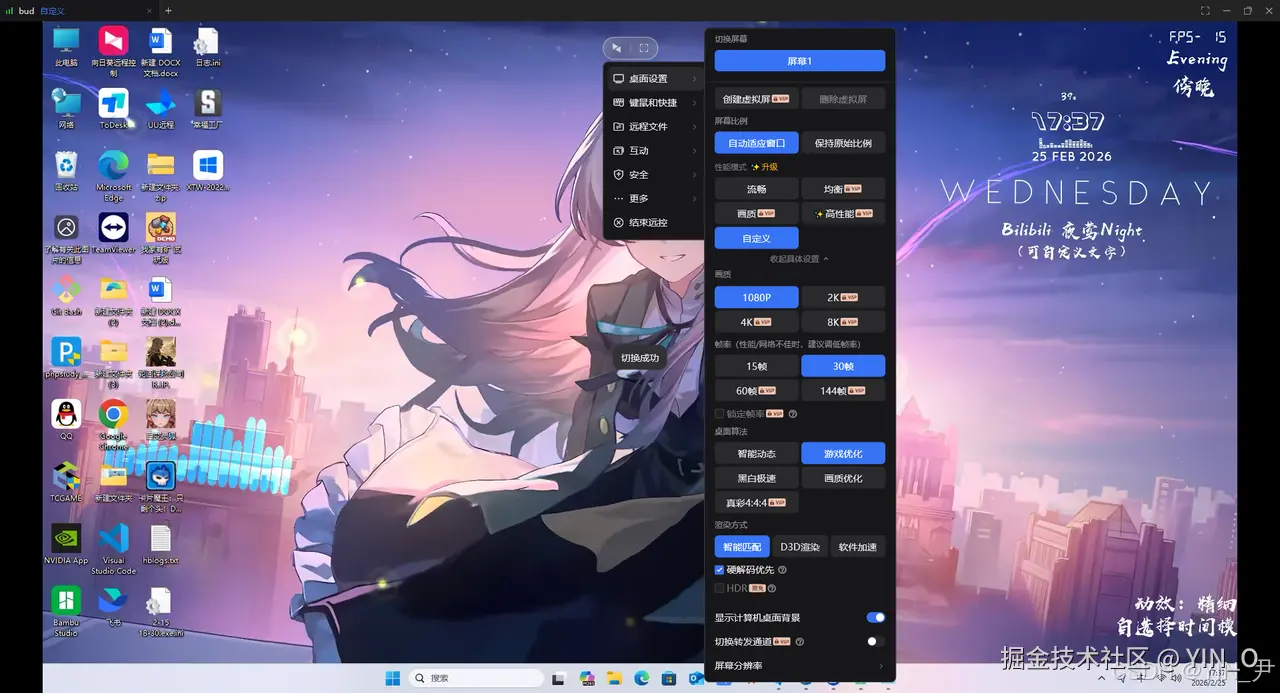Image resolution: width=1280 pixels, height=693 pixels.
Task: Open the 远程文件 menu item
Action: [647, 126]
